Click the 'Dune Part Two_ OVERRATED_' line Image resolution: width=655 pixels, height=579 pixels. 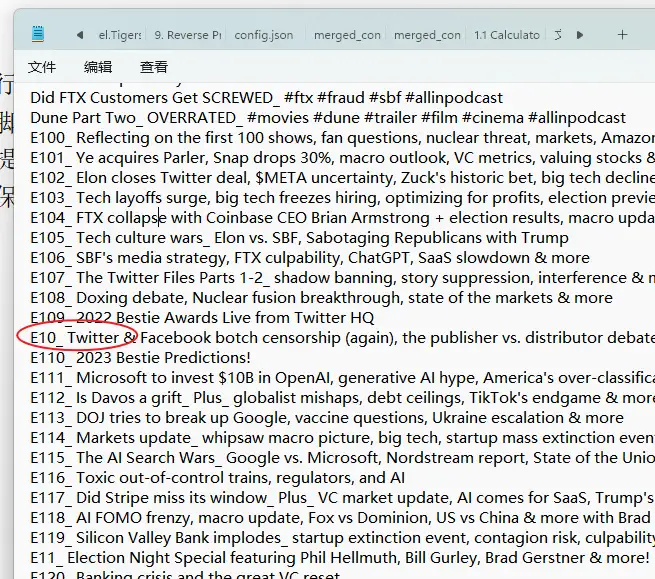coord(328,118)
